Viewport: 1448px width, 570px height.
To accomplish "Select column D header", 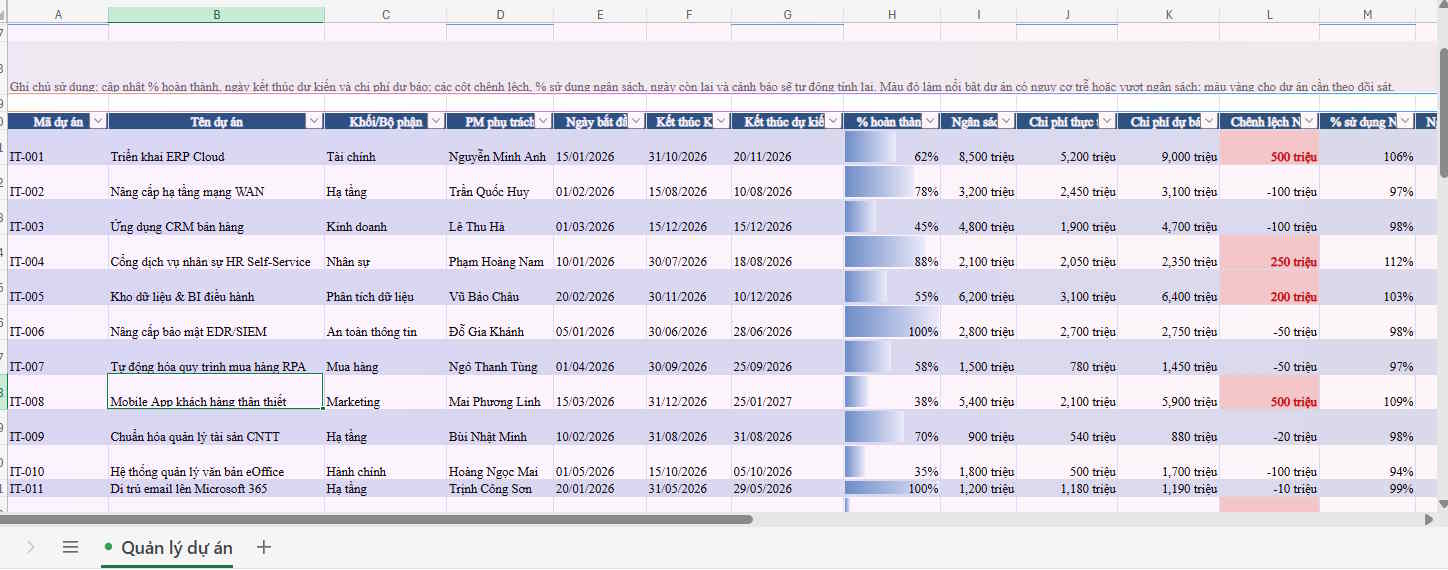I will pyautogui.click(x=500, y=15).
